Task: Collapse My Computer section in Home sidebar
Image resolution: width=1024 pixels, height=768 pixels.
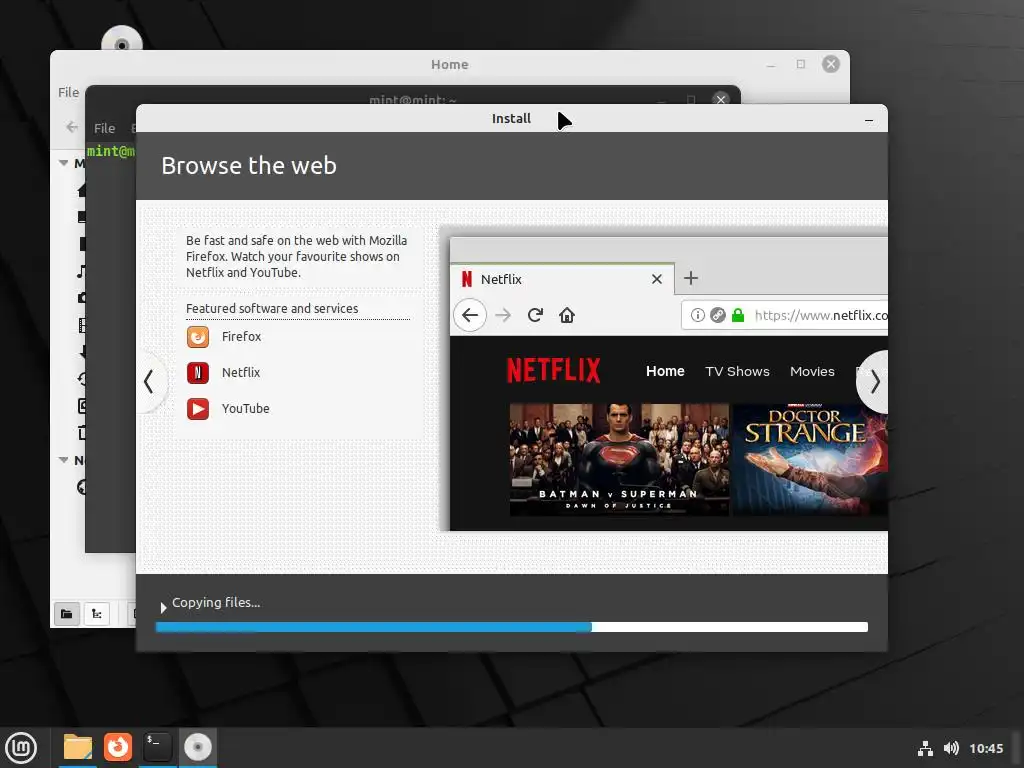Action: click(x=63, y=163)
